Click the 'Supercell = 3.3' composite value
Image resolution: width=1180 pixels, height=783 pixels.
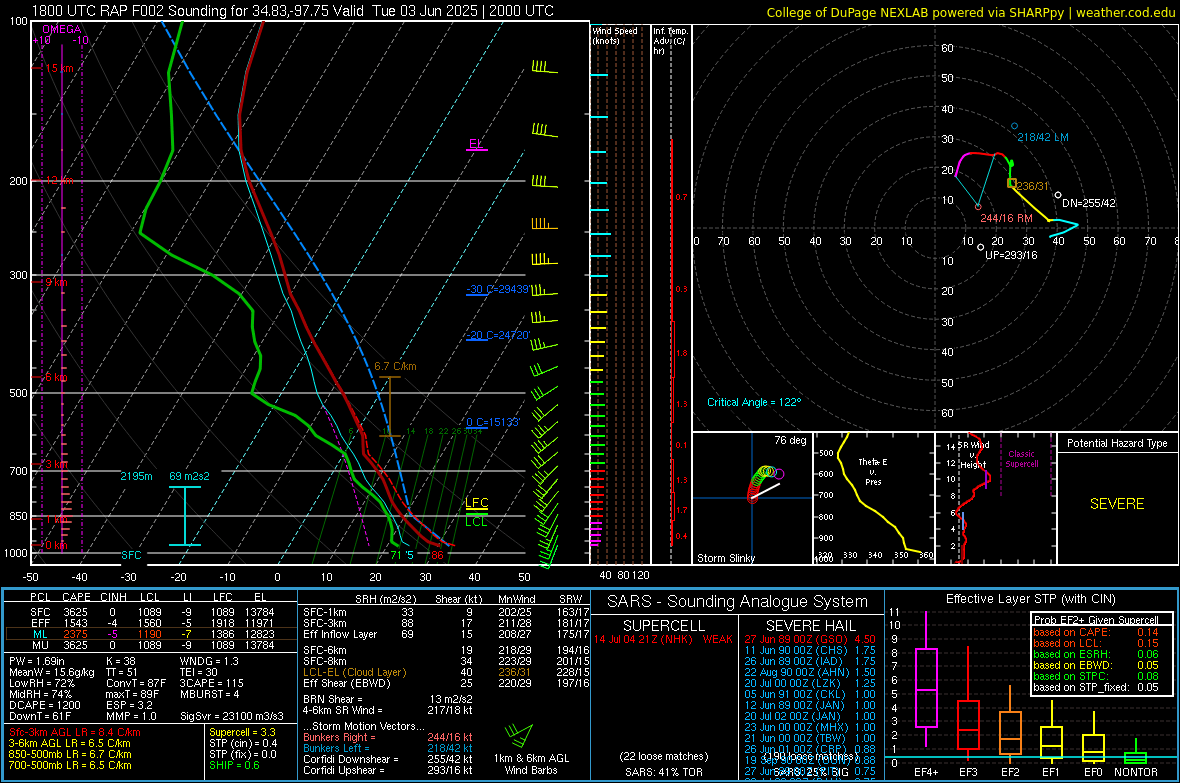(242, 732)
